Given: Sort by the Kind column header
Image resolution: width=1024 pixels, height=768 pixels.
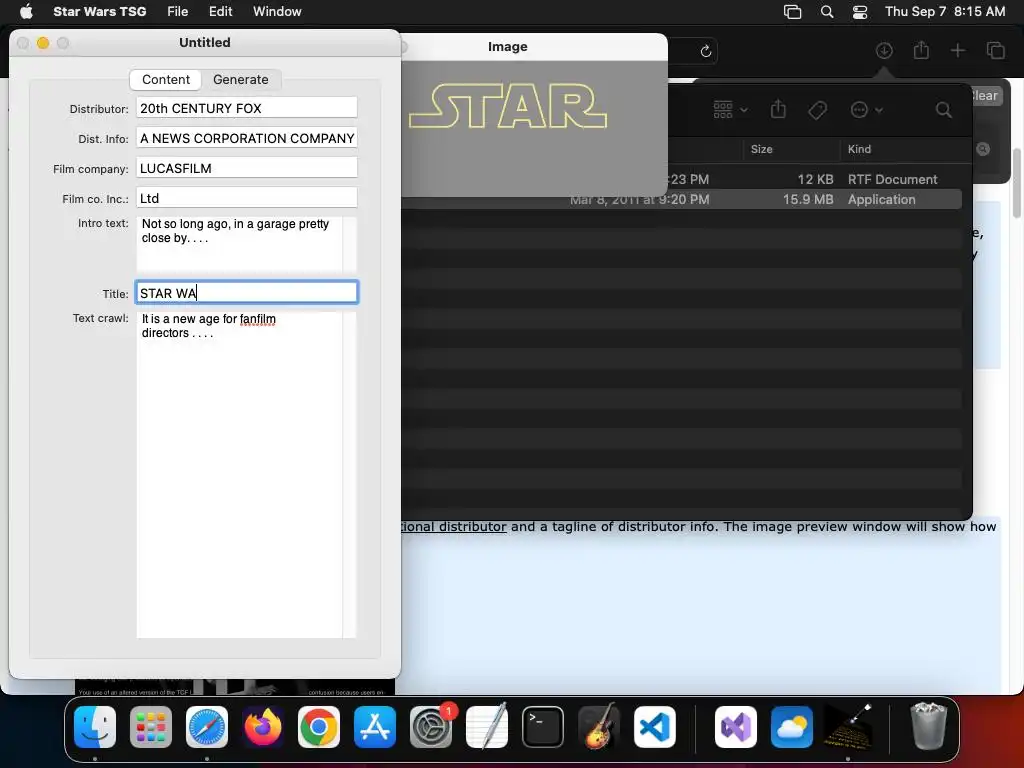Looking at the screenshot, I should (x=859, y=149).
